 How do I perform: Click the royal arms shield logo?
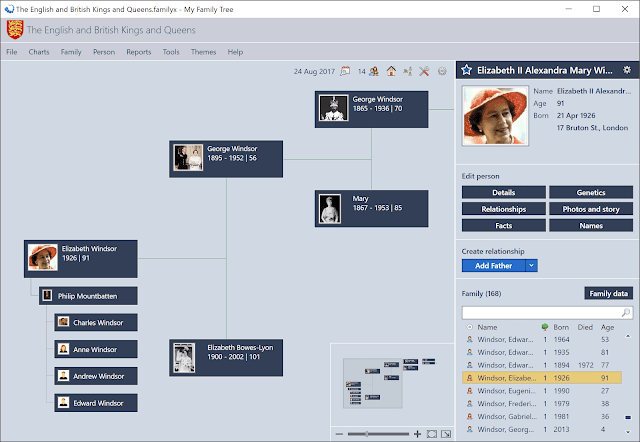(15, 30)
